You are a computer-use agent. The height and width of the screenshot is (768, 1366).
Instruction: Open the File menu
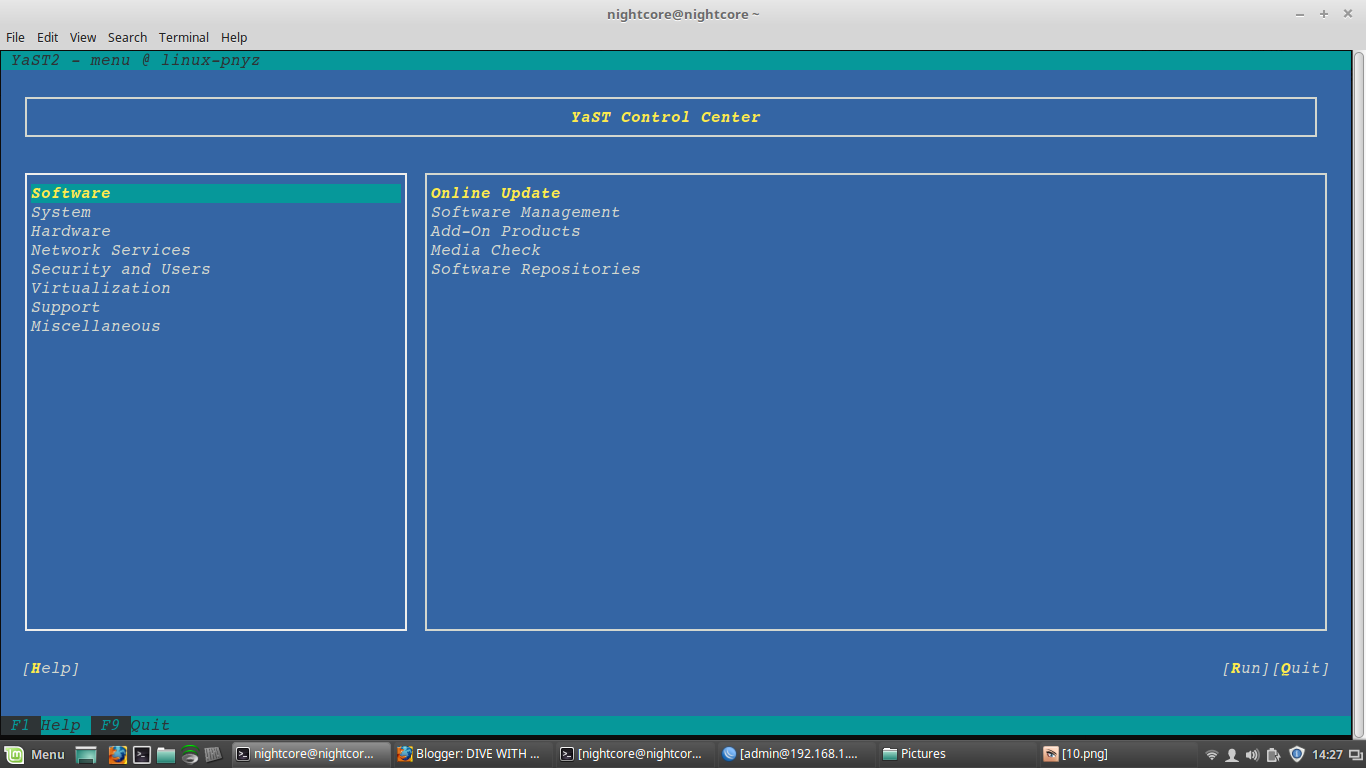(15, 37)
